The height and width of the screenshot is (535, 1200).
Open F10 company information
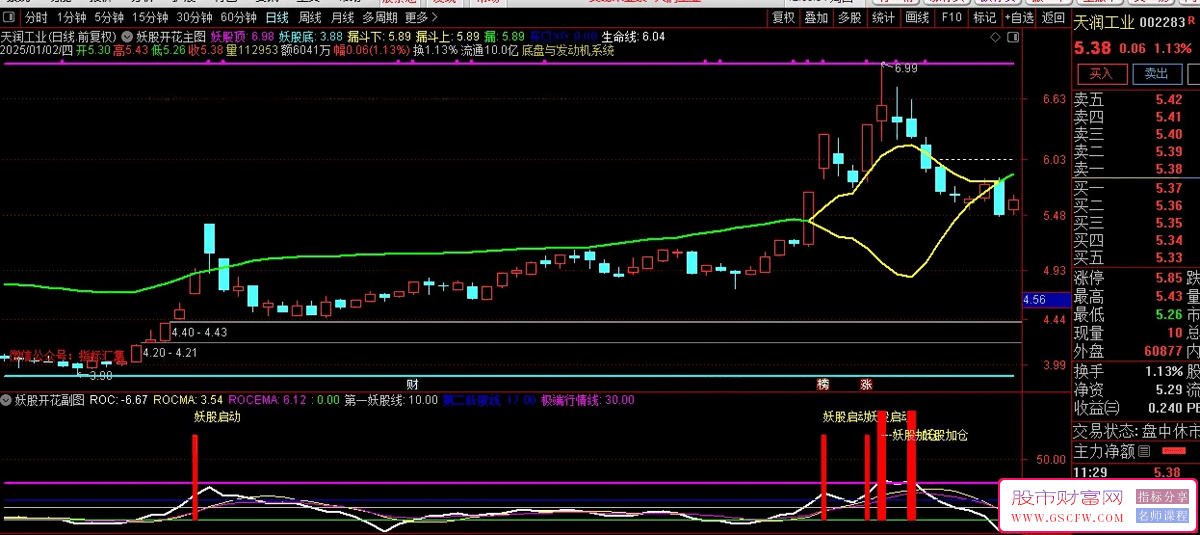[x=952, y=17]
